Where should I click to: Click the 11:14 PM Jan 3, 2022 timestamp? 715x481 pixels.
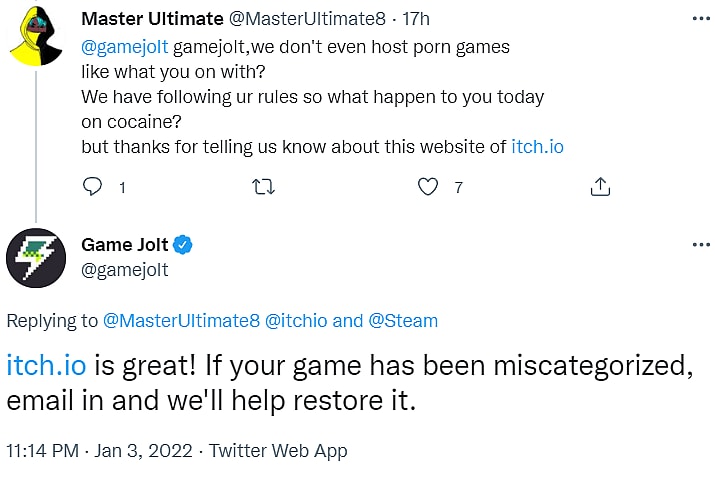(101, 450)
